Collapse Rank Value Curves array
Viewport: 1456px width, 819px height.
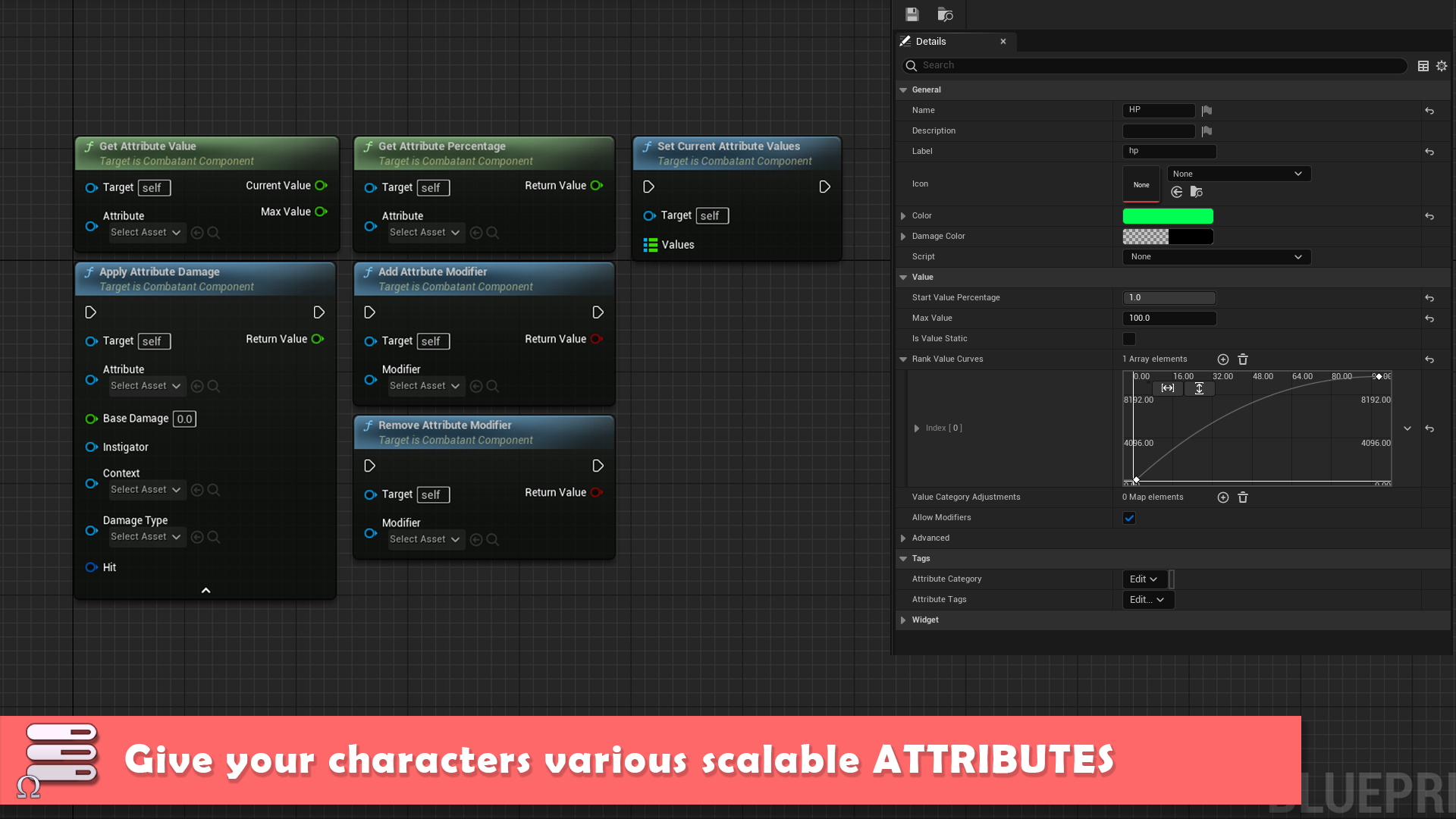pyautogui.click(x=903, y=359)
